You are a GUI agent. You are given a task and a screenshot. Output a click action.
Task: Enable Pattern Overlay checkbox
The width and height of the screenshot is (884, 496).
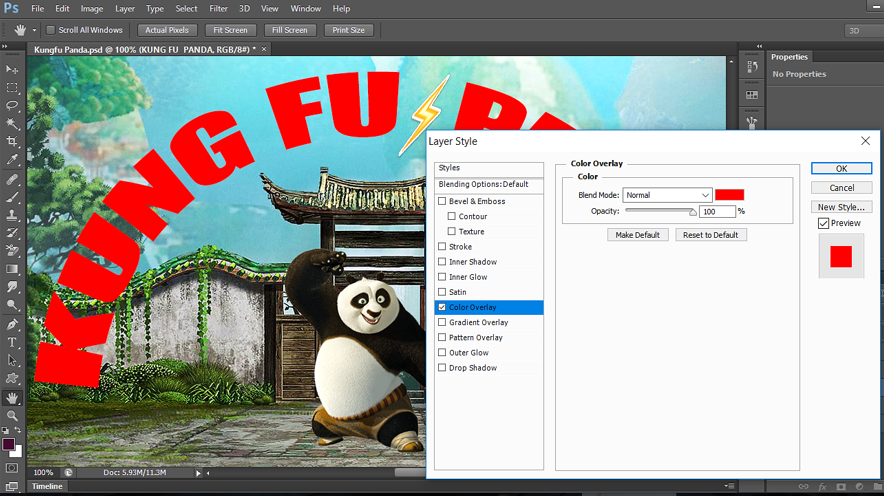pyautogui.click(x=442, y=338)
